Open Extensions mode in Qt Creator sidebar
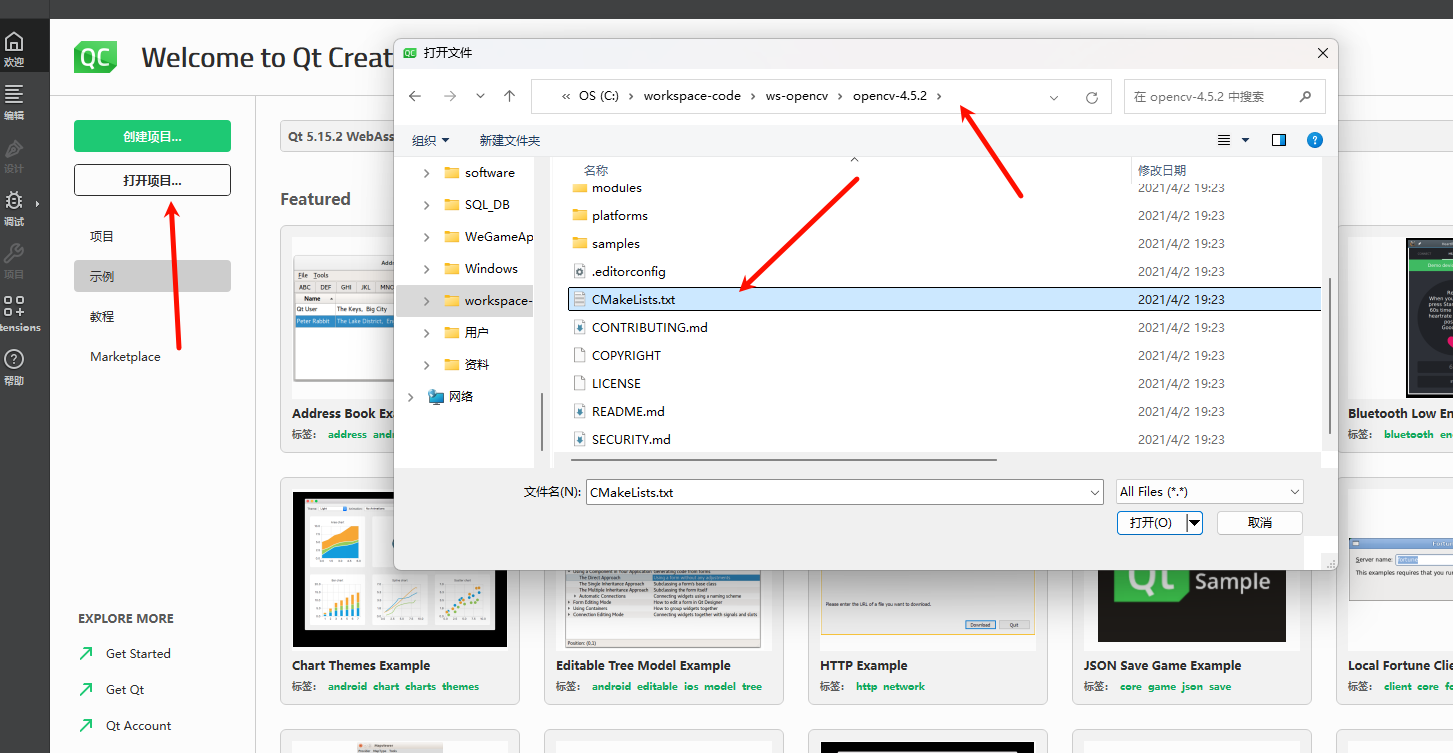The image size is (1453, 753). [x=14, y=314]
